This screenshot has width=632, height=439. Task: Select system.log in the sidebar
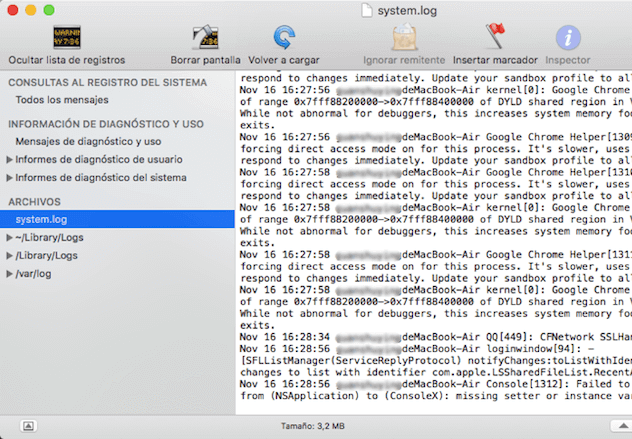coord(117,219)
